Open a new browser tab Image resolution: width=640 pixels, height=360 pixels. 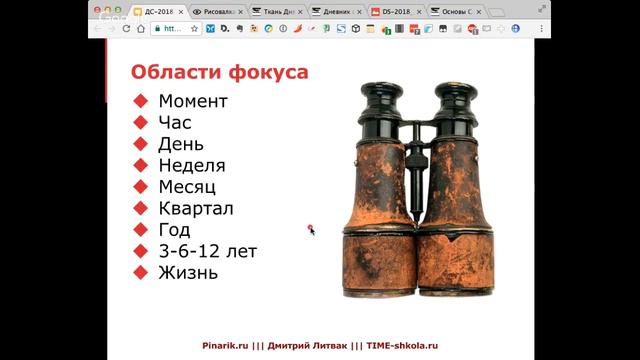click(496, 13)
